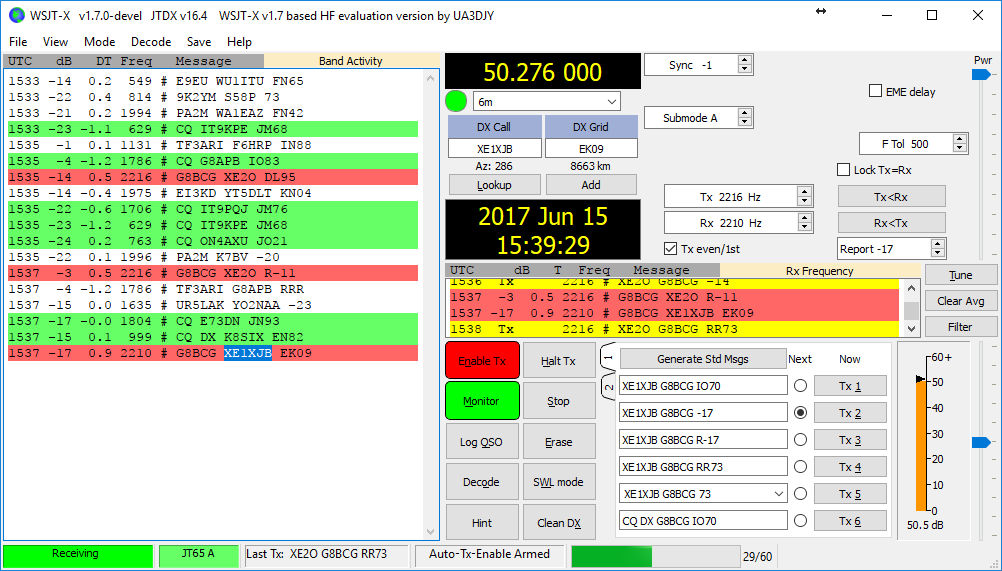Image resolution: width=1002 pixels, height=571 pixels.
Task: Increase Rx 2210 Hz frequency
Action: (805, 218)
